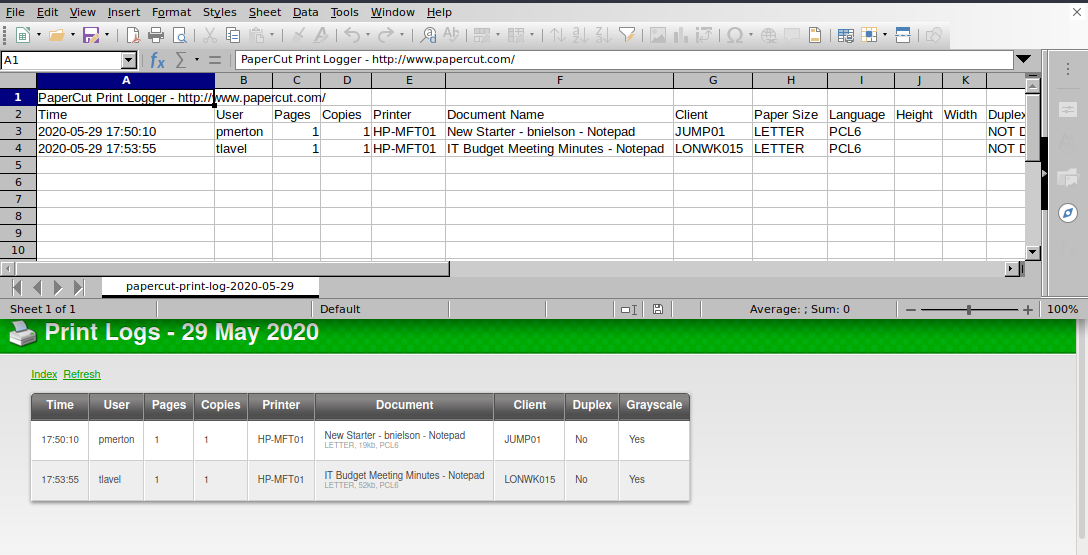Screen dimensions: 1088x555
Task: Open the undo history dropdown
Action: [368, 35]
